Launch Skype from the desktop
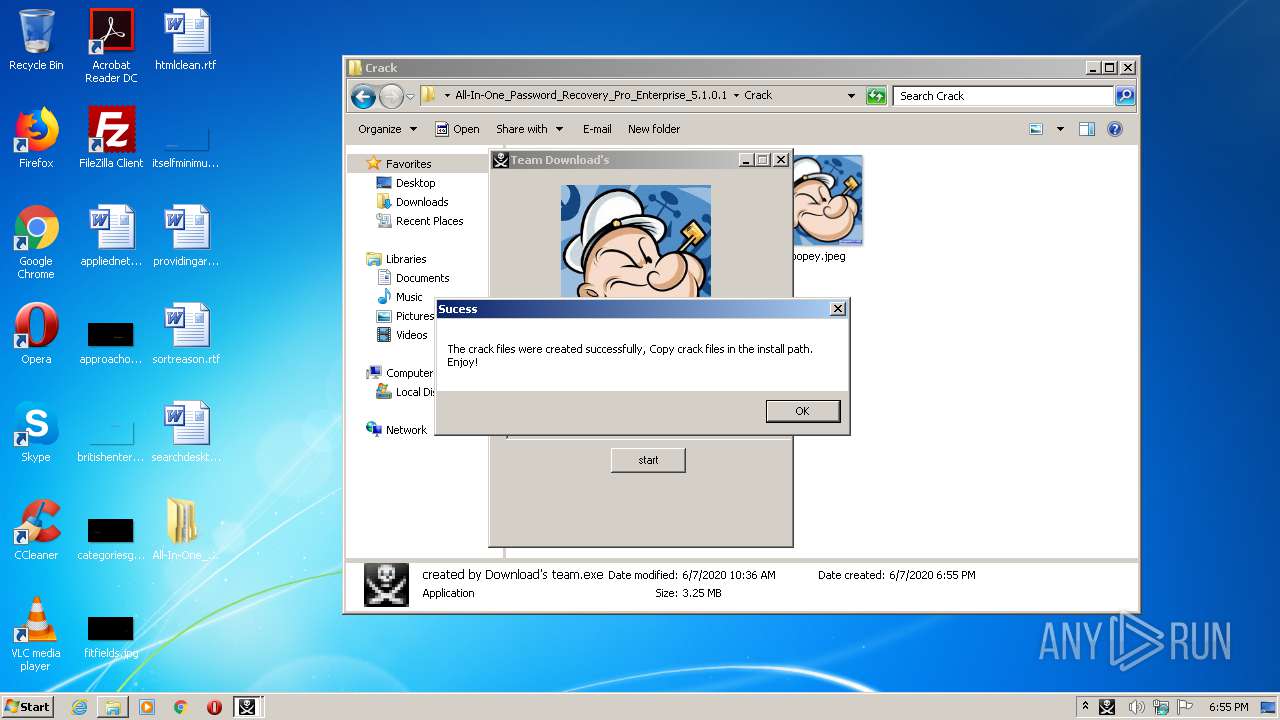Screen dimensions: 1280x720 pyautogui.click(x=36, y=432)
